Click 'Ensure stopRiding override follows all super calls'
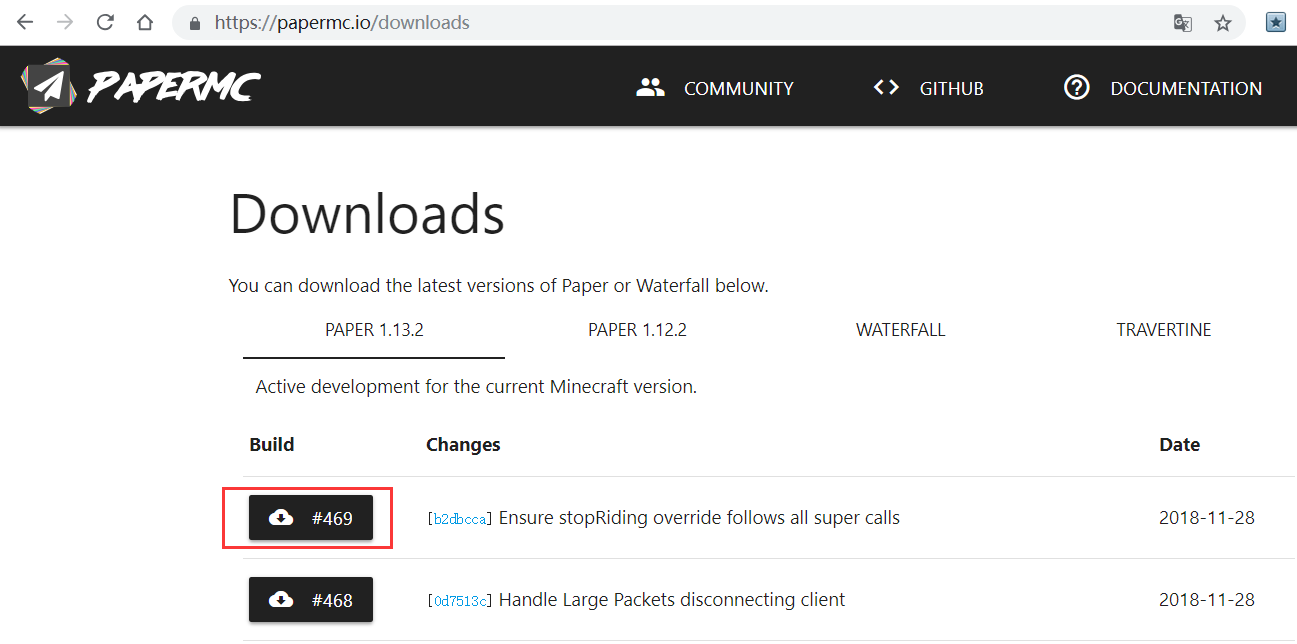The height and width of the screenshot is (644, 1297). pyautogui.click(x=699, y=518)
